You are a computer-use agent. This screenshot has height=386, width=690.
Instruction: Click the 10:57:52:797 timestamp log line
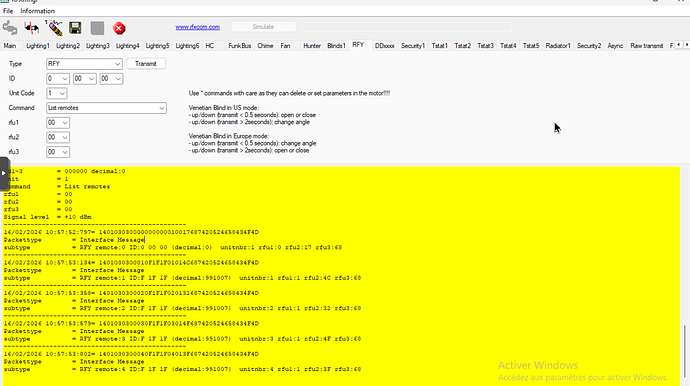pyautogui.click(x=131, y=232)
